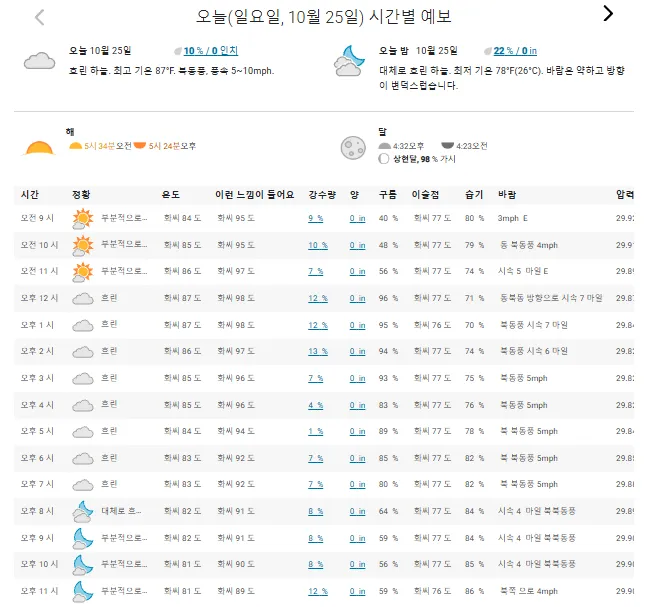
Task: Click the 북쪽 으로 4mph wind value
Action: click(529, 591)
